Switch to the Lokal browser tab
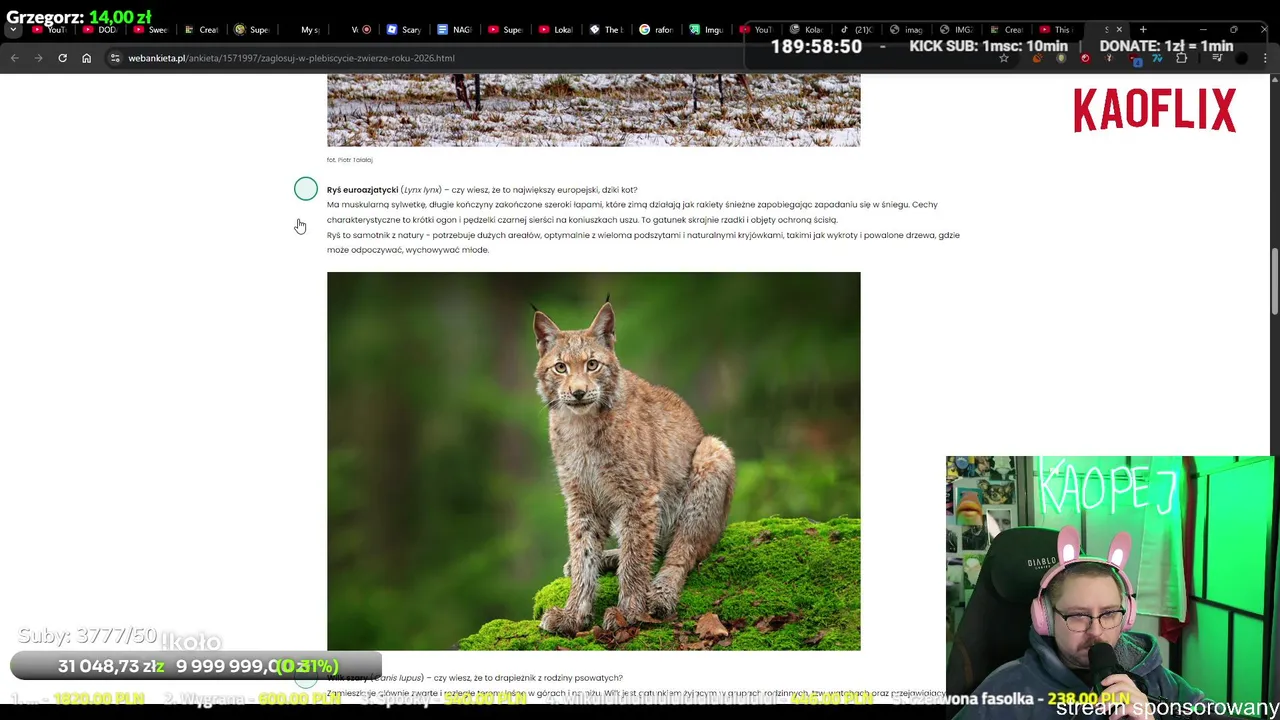Screen dimensions: 1280x720 pyautogui.click(x=555, y=30)
